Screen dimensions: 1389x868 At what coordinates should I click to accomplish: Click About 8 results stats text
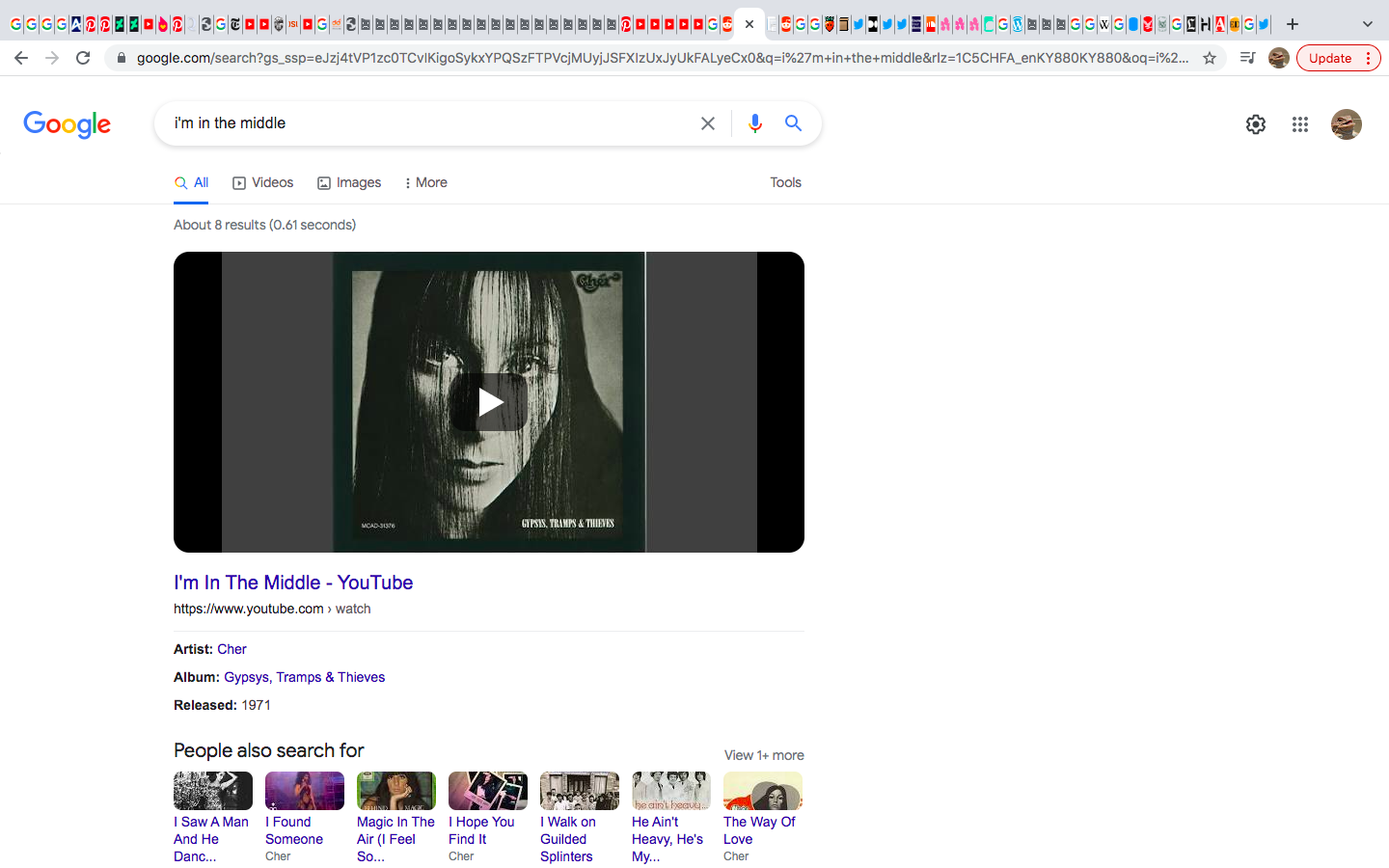point(264,225)
